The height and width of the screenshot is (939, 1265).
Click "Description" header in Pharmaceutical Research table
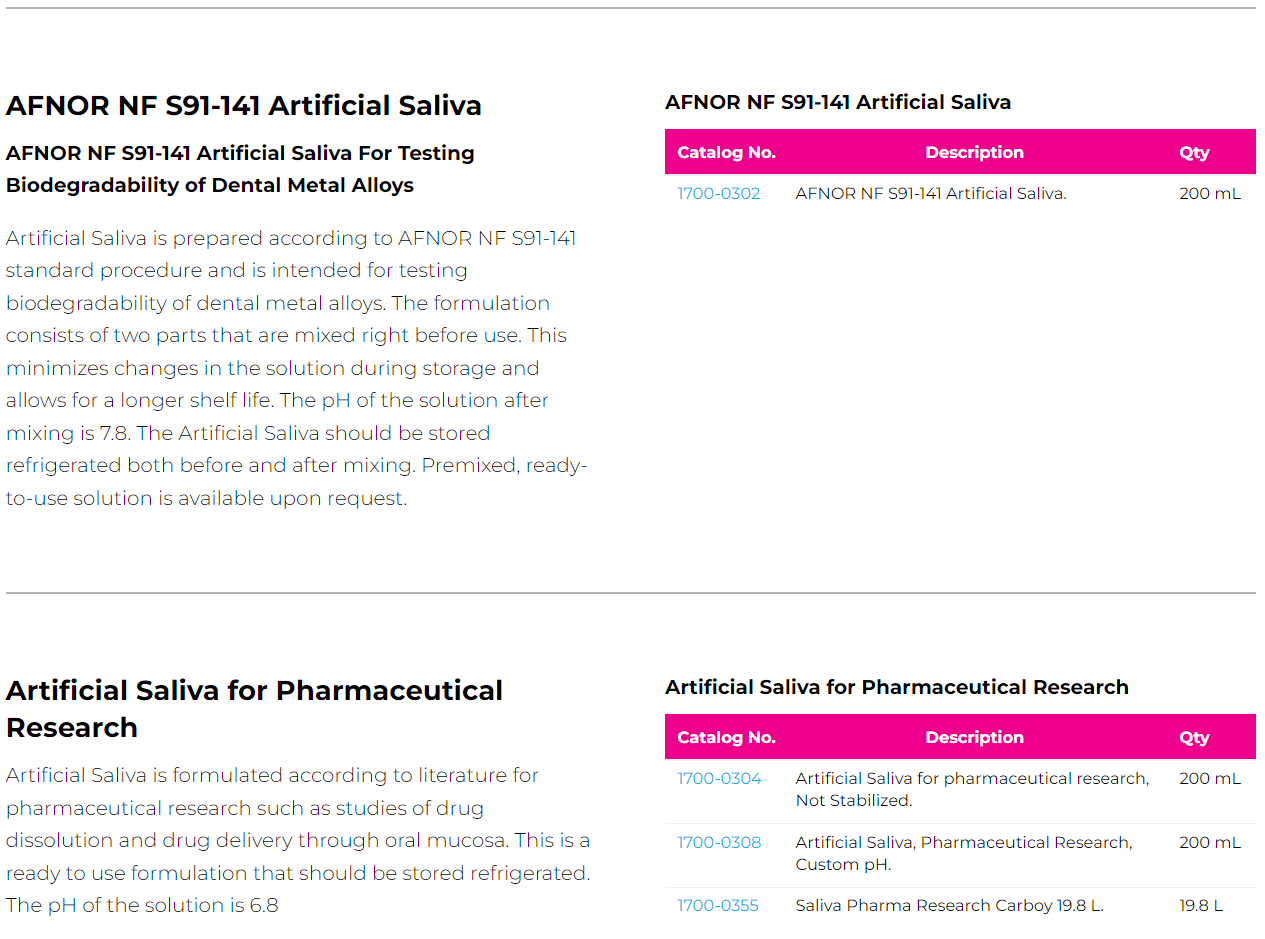[x=974, y=738]
